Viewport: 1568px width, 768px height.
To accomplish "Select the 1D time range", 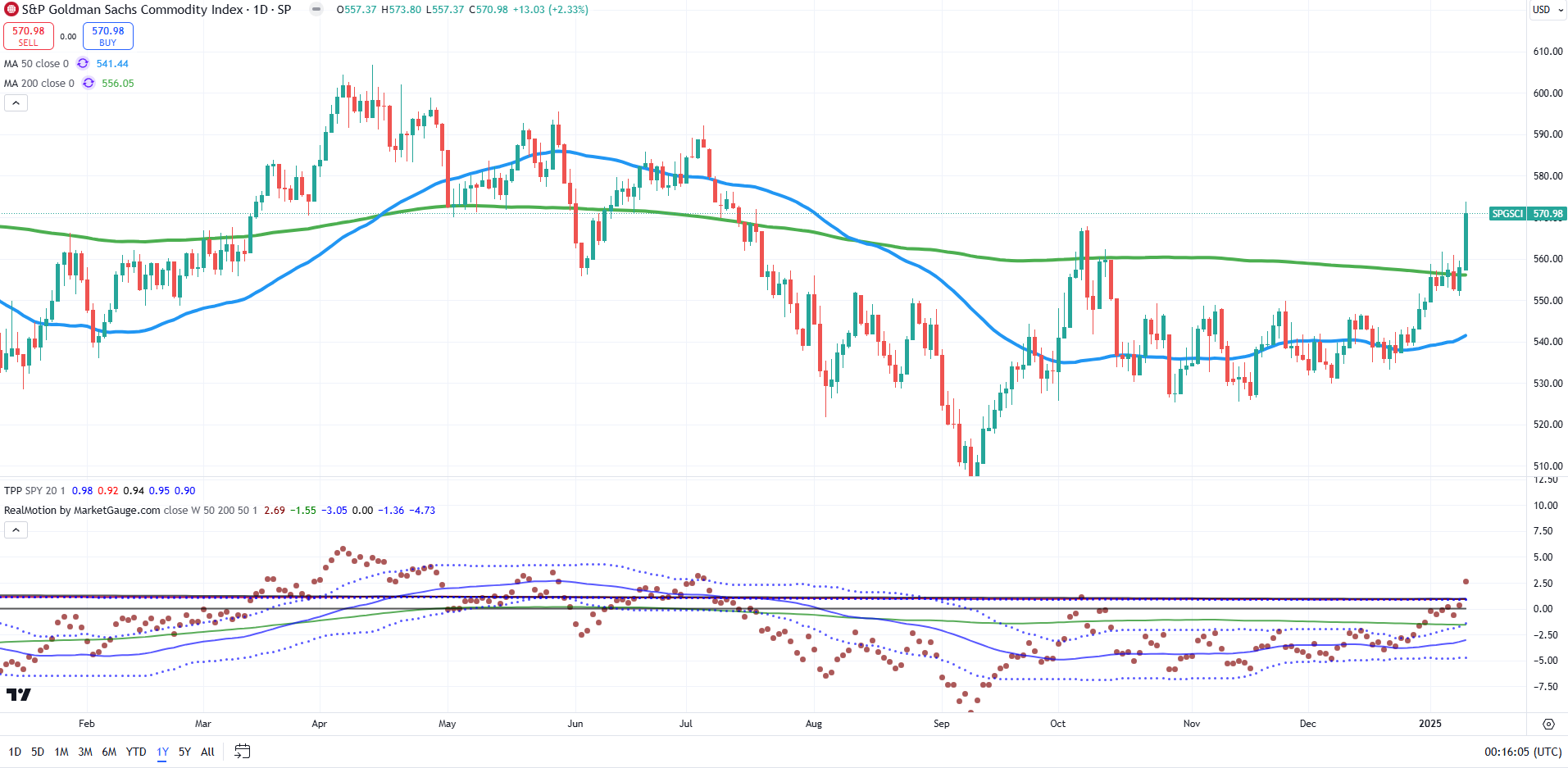I will pos(15,752).
